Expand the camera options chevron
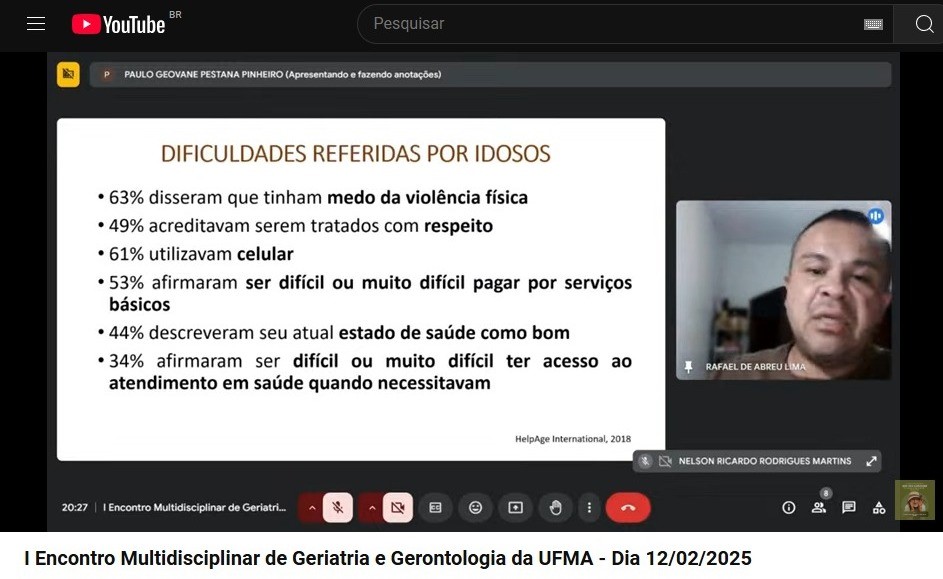 point(371,507)
